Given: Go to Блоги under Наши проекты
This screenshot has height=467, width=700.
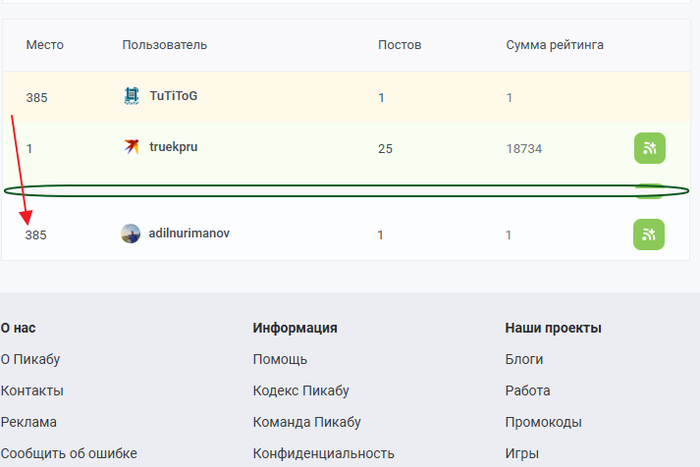Looking at the screenshot, I should point(524,359).
